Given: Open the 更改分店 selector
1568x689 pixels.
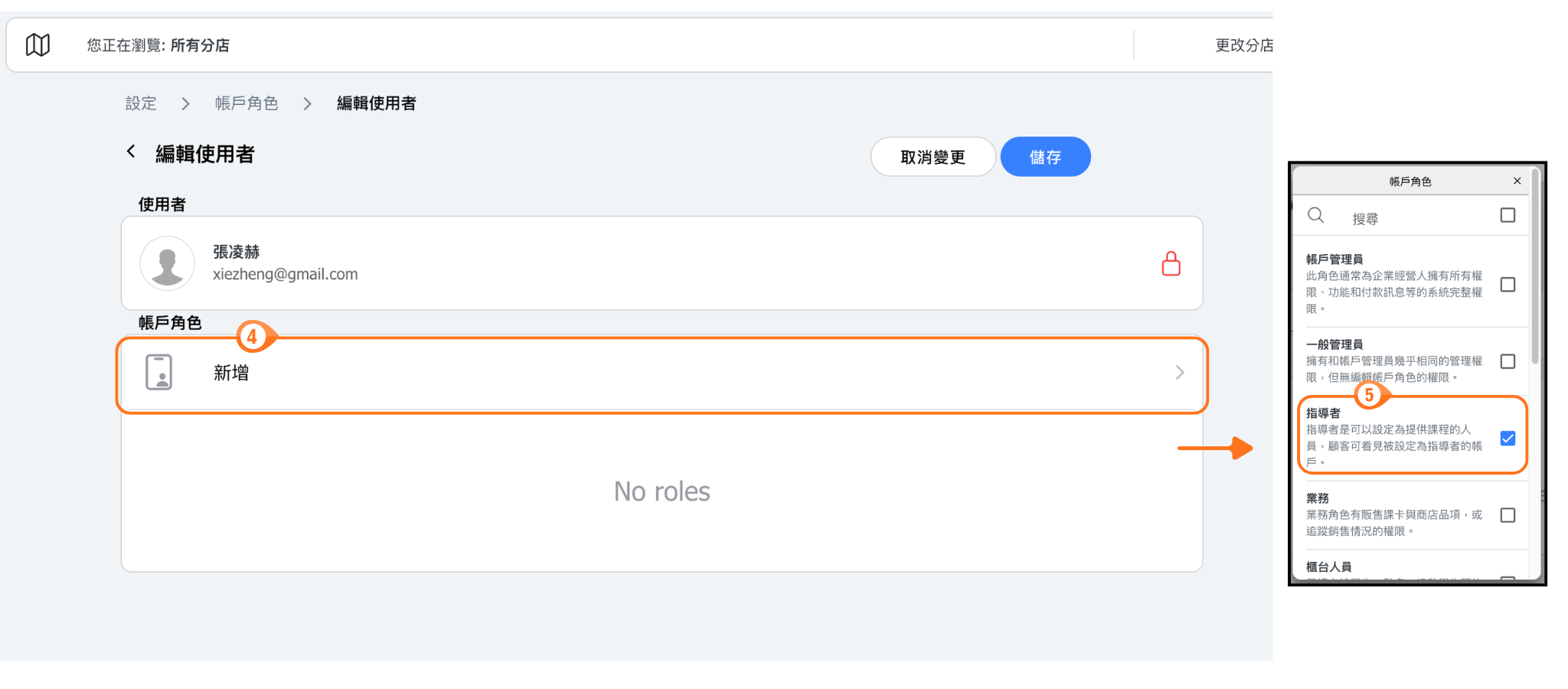Looking at the screenshot, I should tap(1243, 45).
